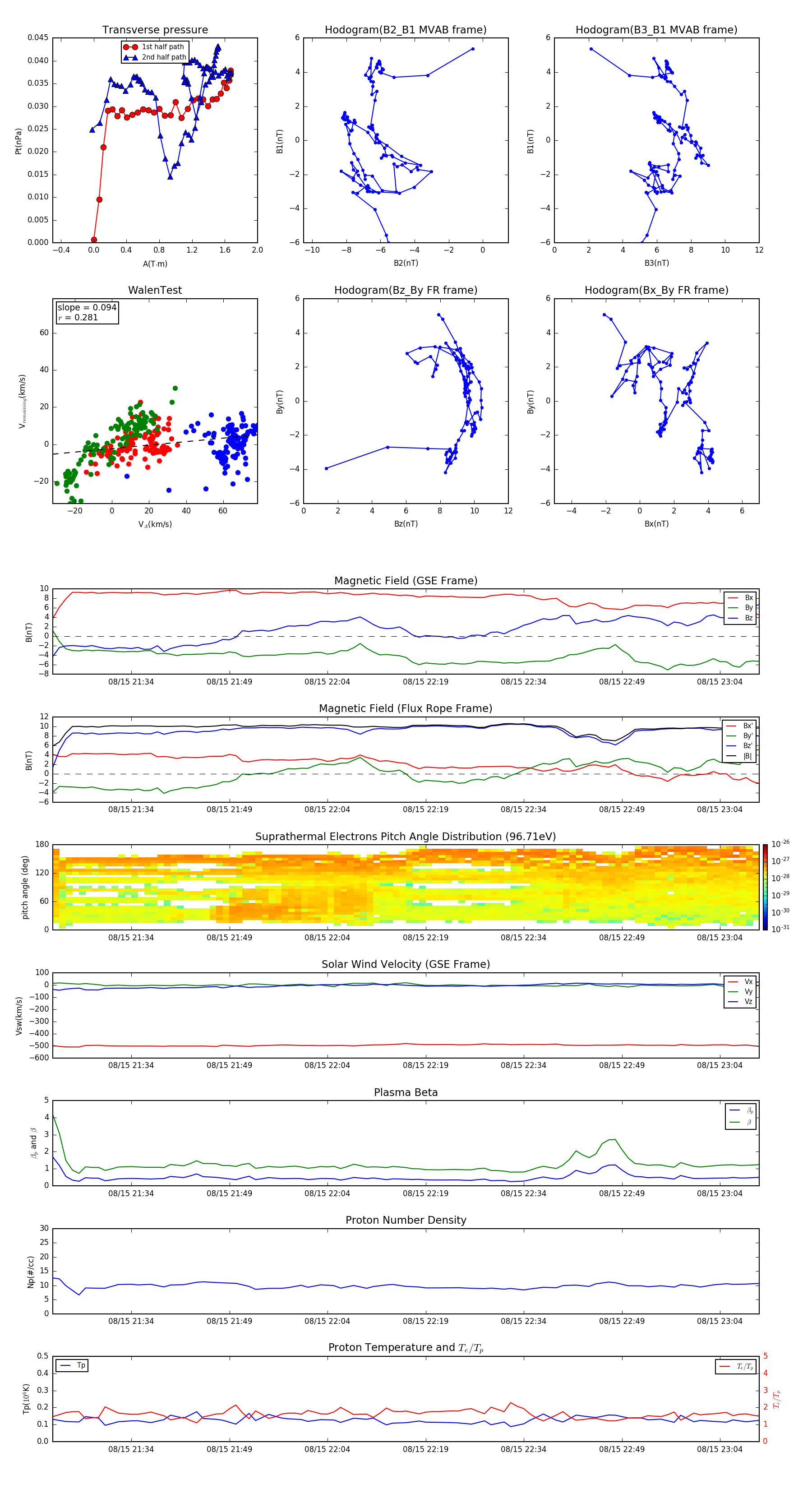Click the 'Pt(nPa)' y-axis label
Viewport: 812px width, 1489px height.
18,140
